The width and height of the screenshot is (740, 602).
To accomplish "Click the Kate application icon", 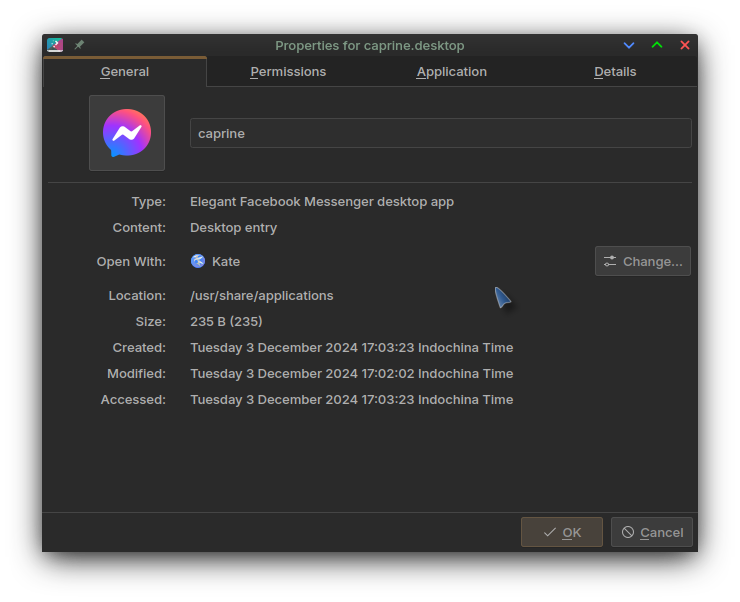I will pos(198,261).
